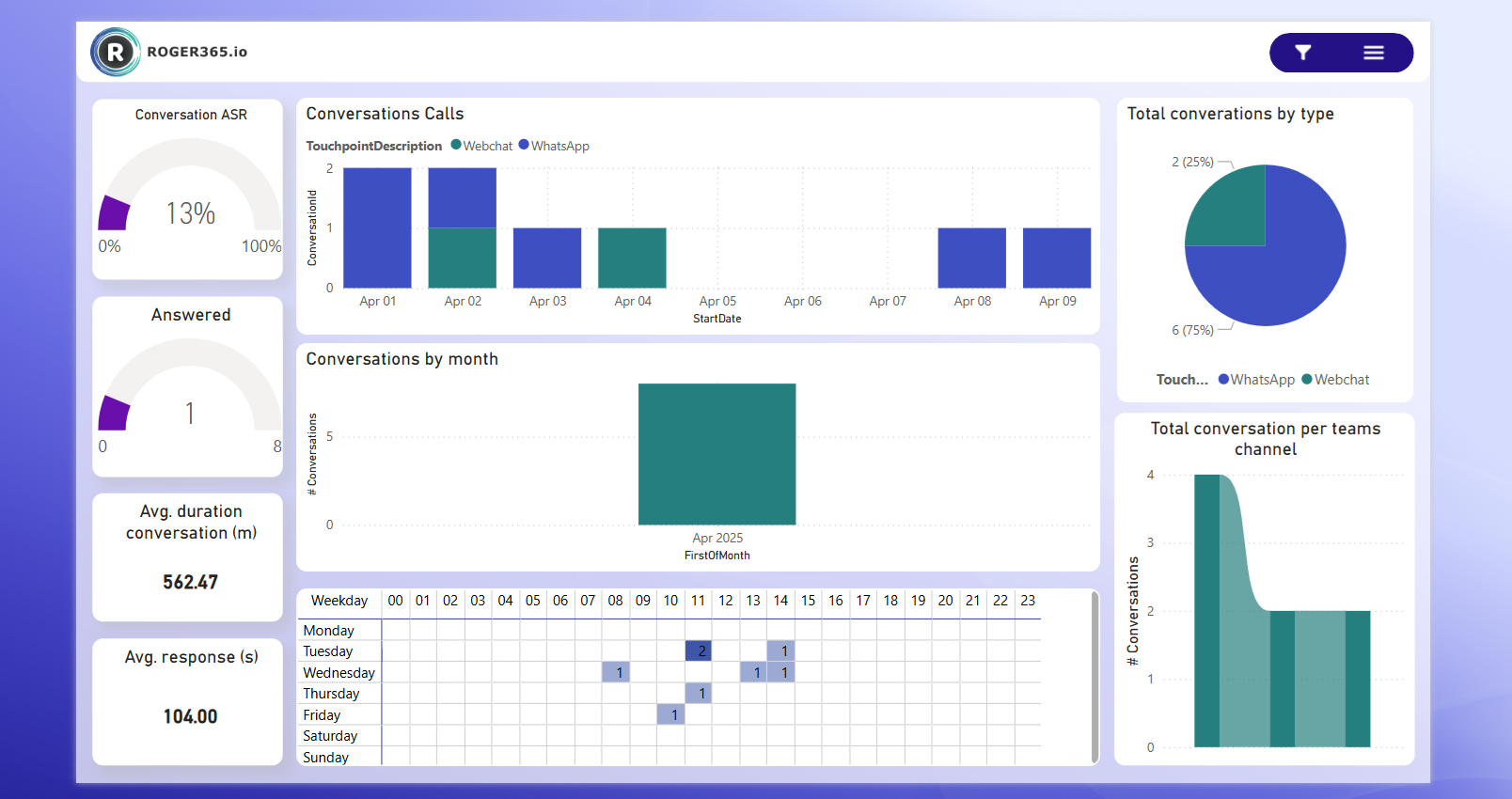This screenshot has width=1512, height=799.
Task: Toggle WhatsApp legend in Conversations Calls
Action: [554, 146]
